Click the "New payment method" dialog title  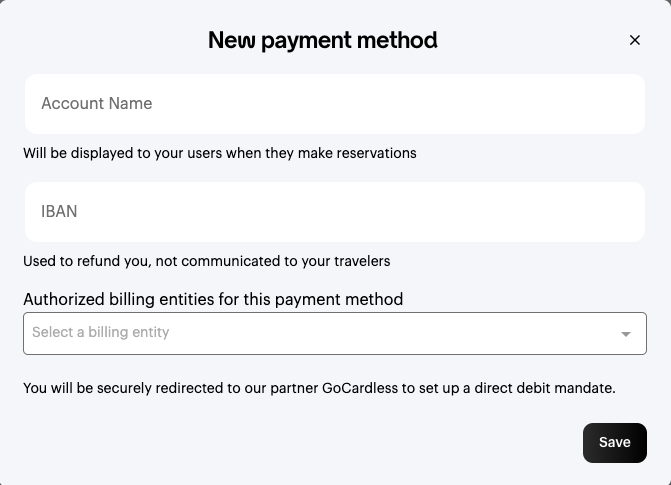322,40
